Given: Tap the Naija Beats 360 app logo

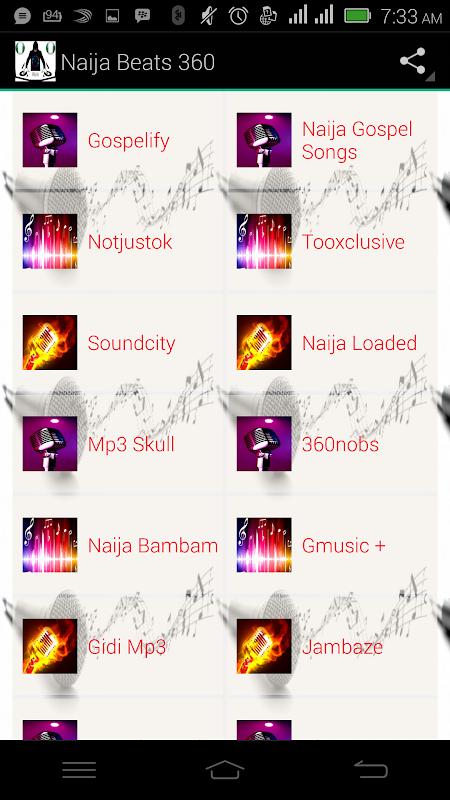Looking at the screenshot, I should (x=35, y=62).
